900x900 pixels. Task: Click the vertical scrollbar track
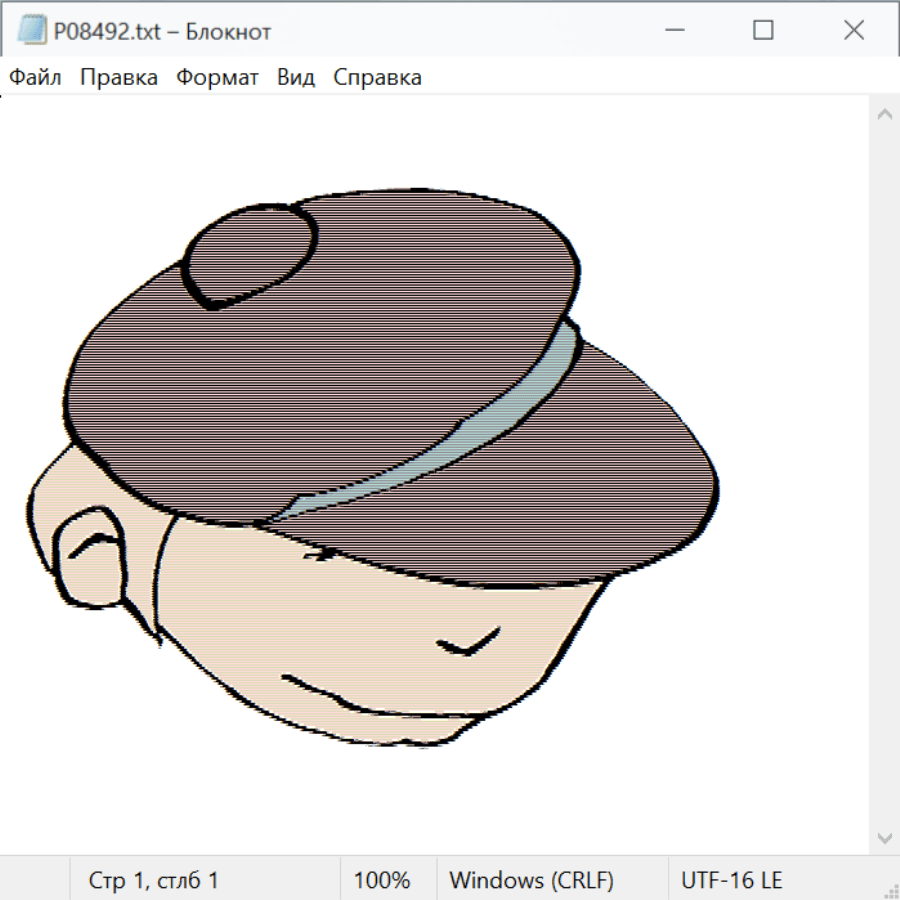(x=884, y=475)
